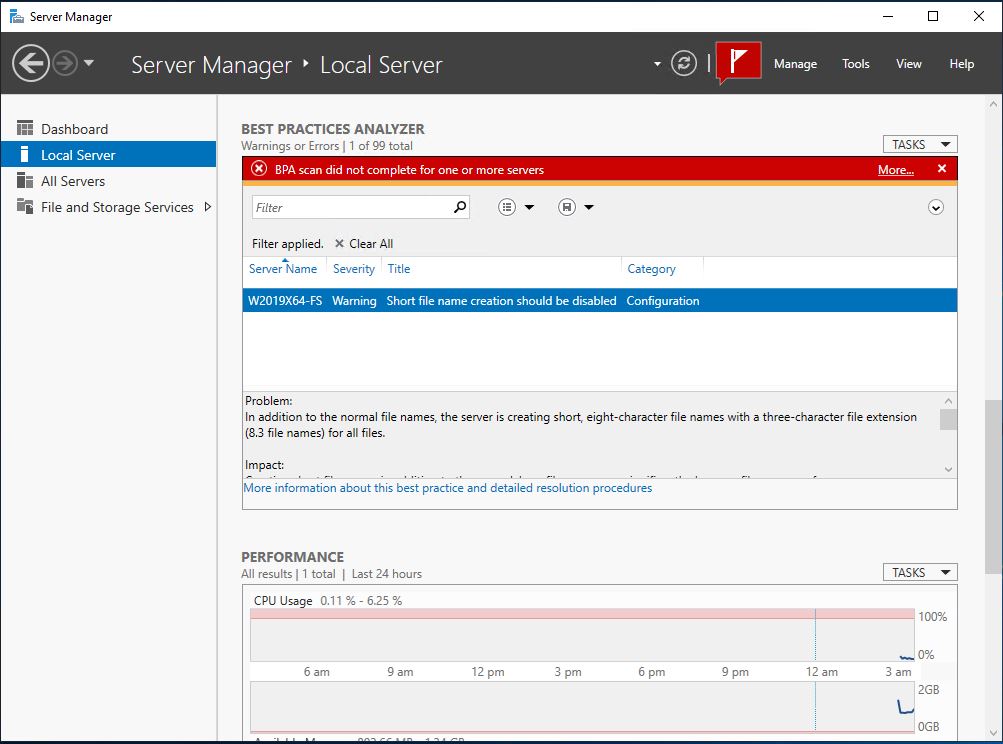This screenshot has width=1003, height=744.
Task: Click the list criteria icon
Action: (507, 207)
